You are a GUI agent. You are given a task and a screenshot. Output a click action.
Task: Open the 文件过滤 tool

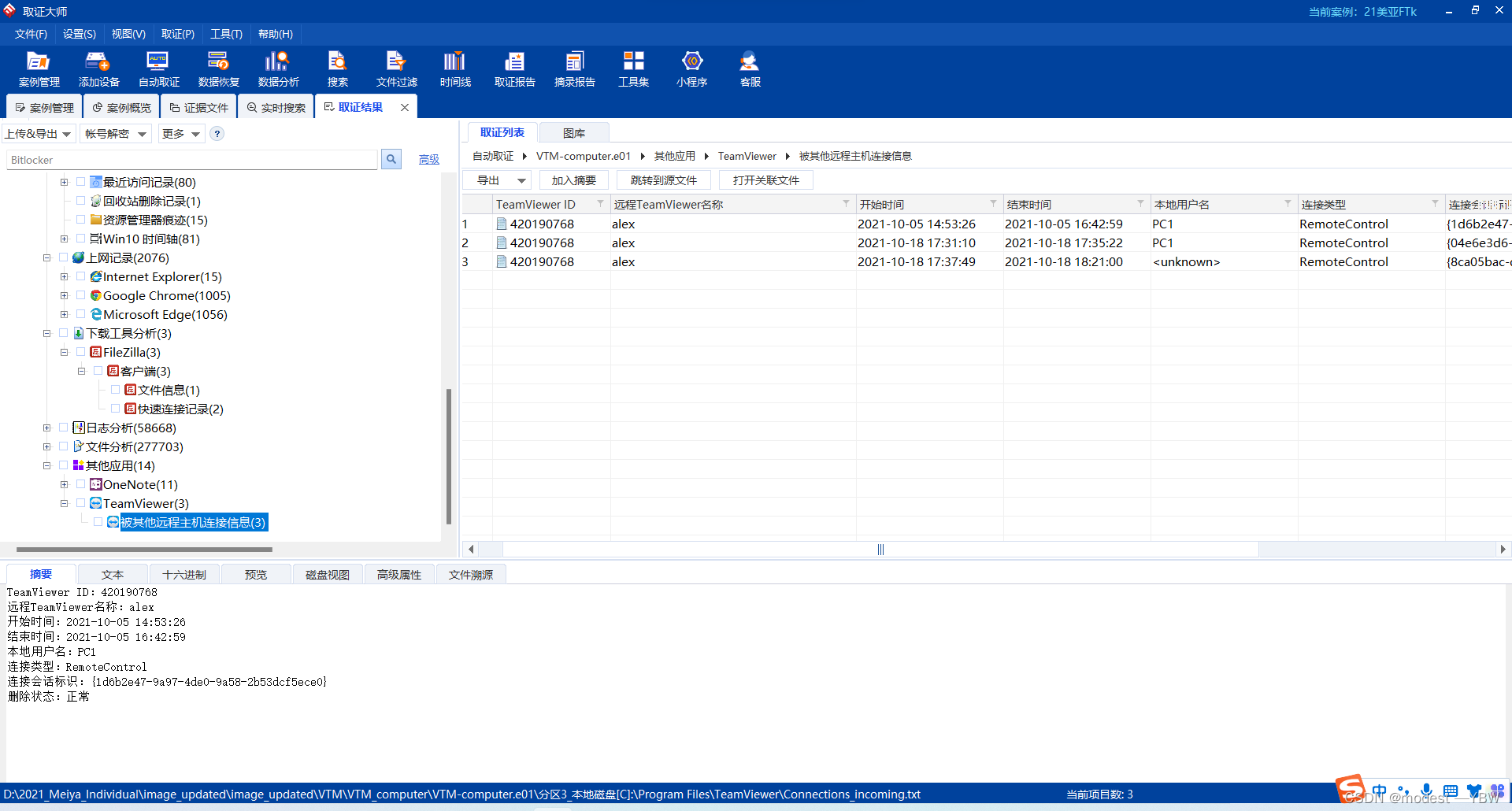pos(396,69)
